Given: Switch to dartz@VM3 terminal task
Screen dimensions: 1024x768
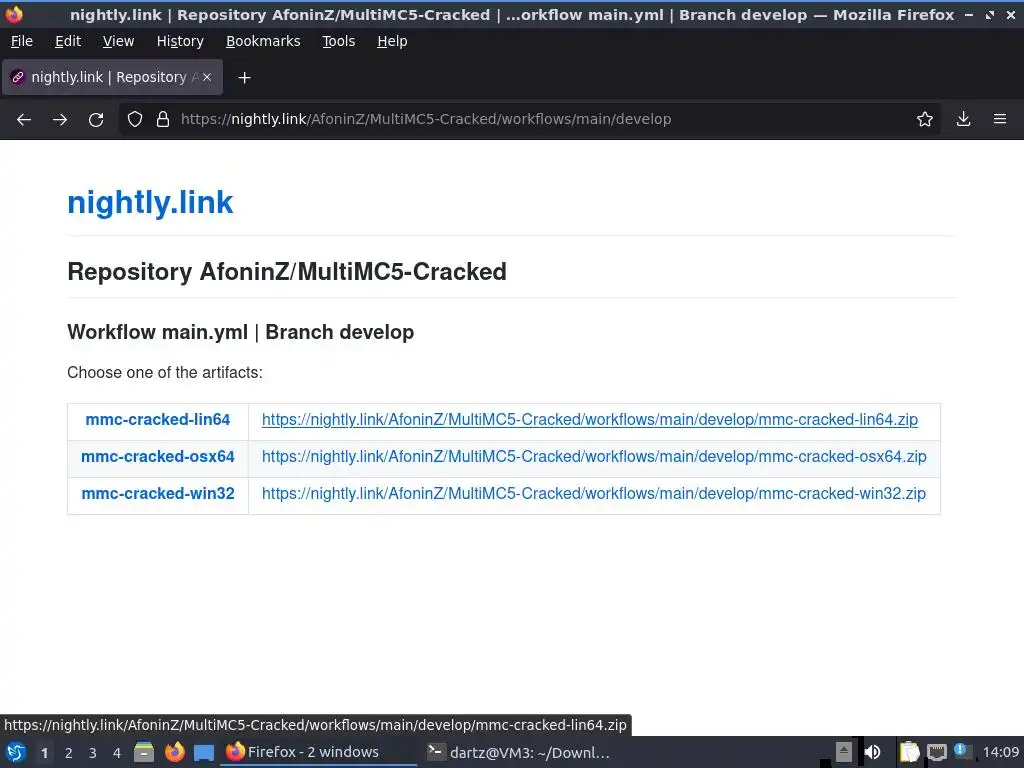Looking at the screenshot, I should [x=519, y=752].
